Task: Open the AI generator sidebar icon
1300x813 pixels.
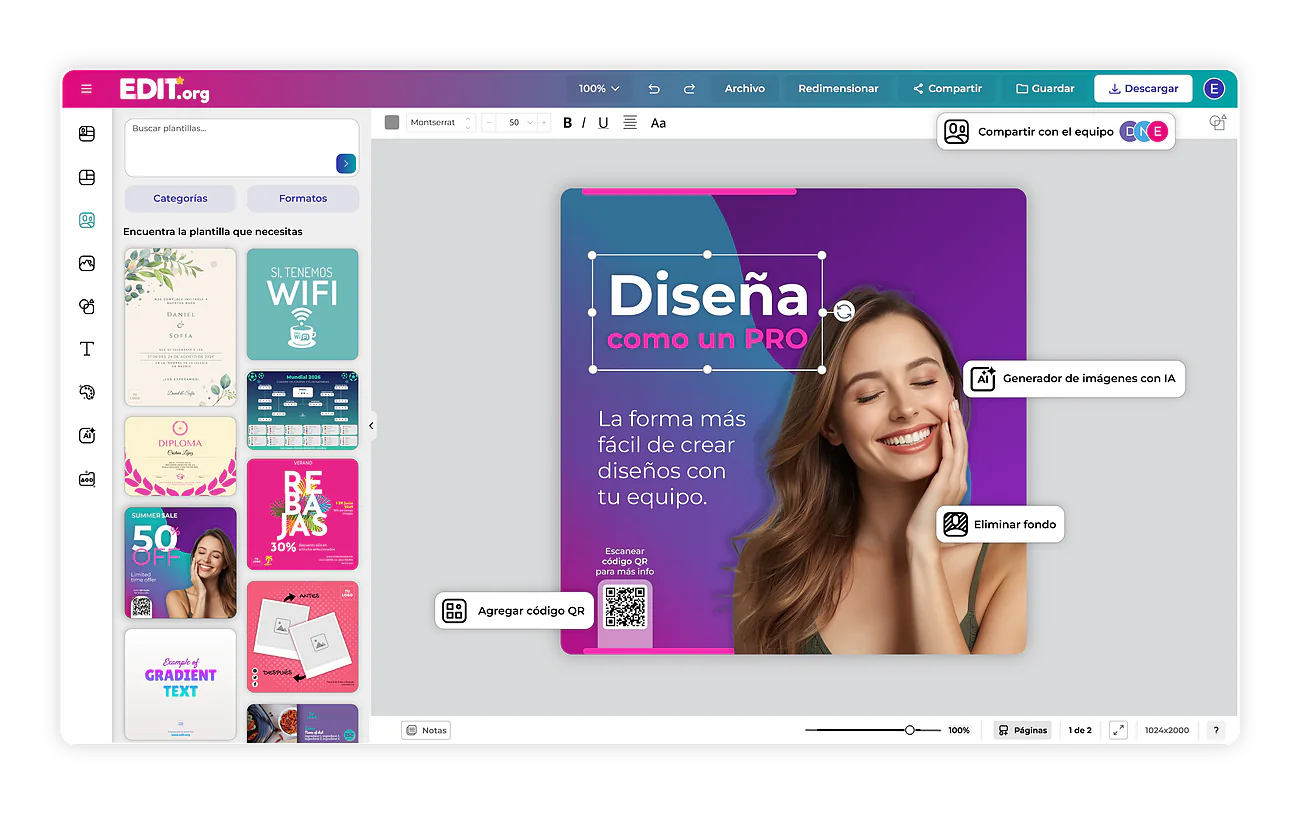Action: pos(87,436)
